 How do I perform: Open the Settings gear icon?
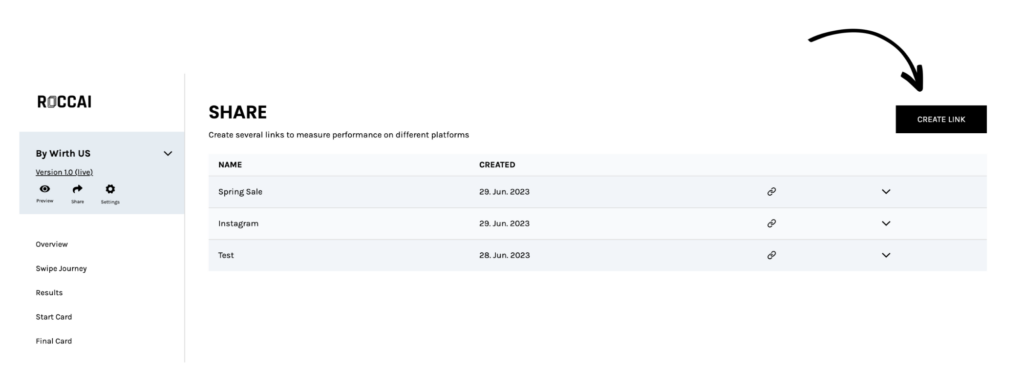pyautogui.click(x=110, y=189)
